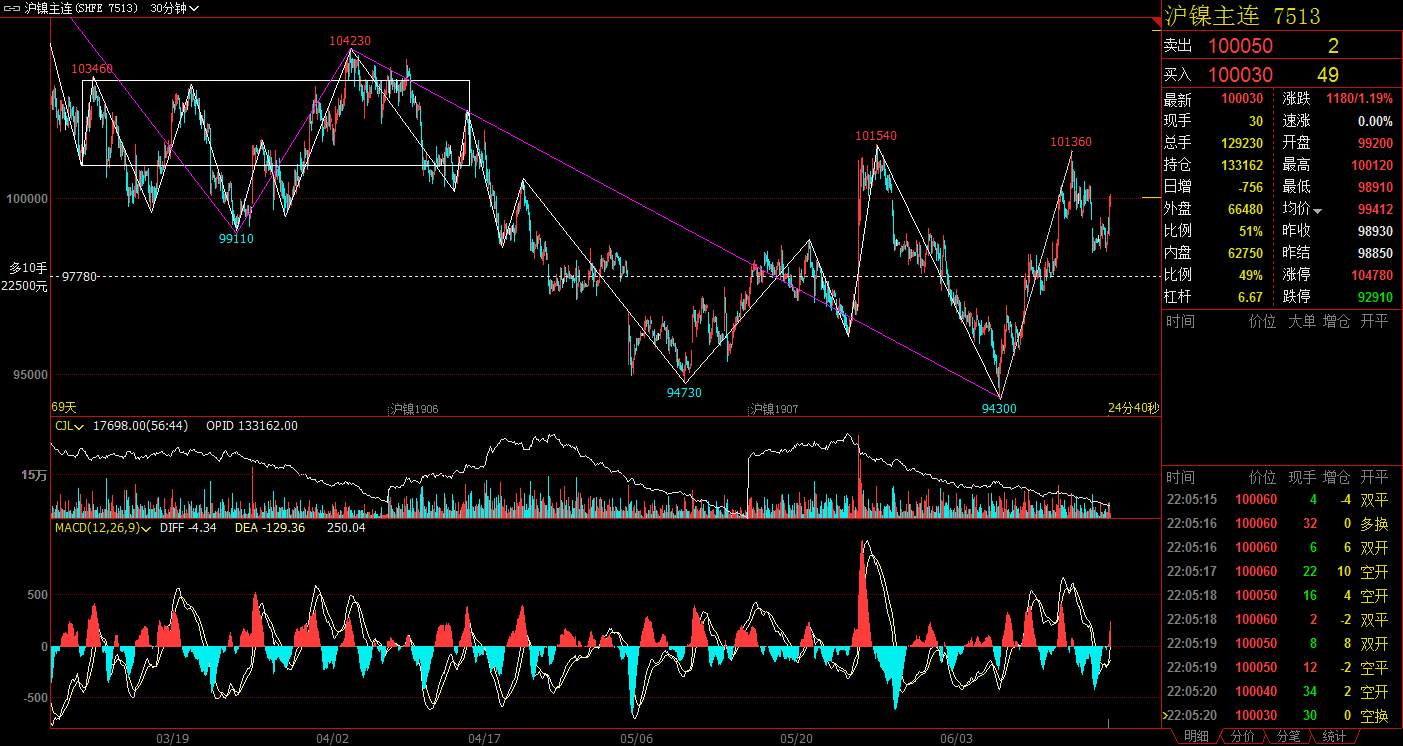Click the 沪镍1906 contract marker on chart
The image size is (1403, 746).
[414, 409]
